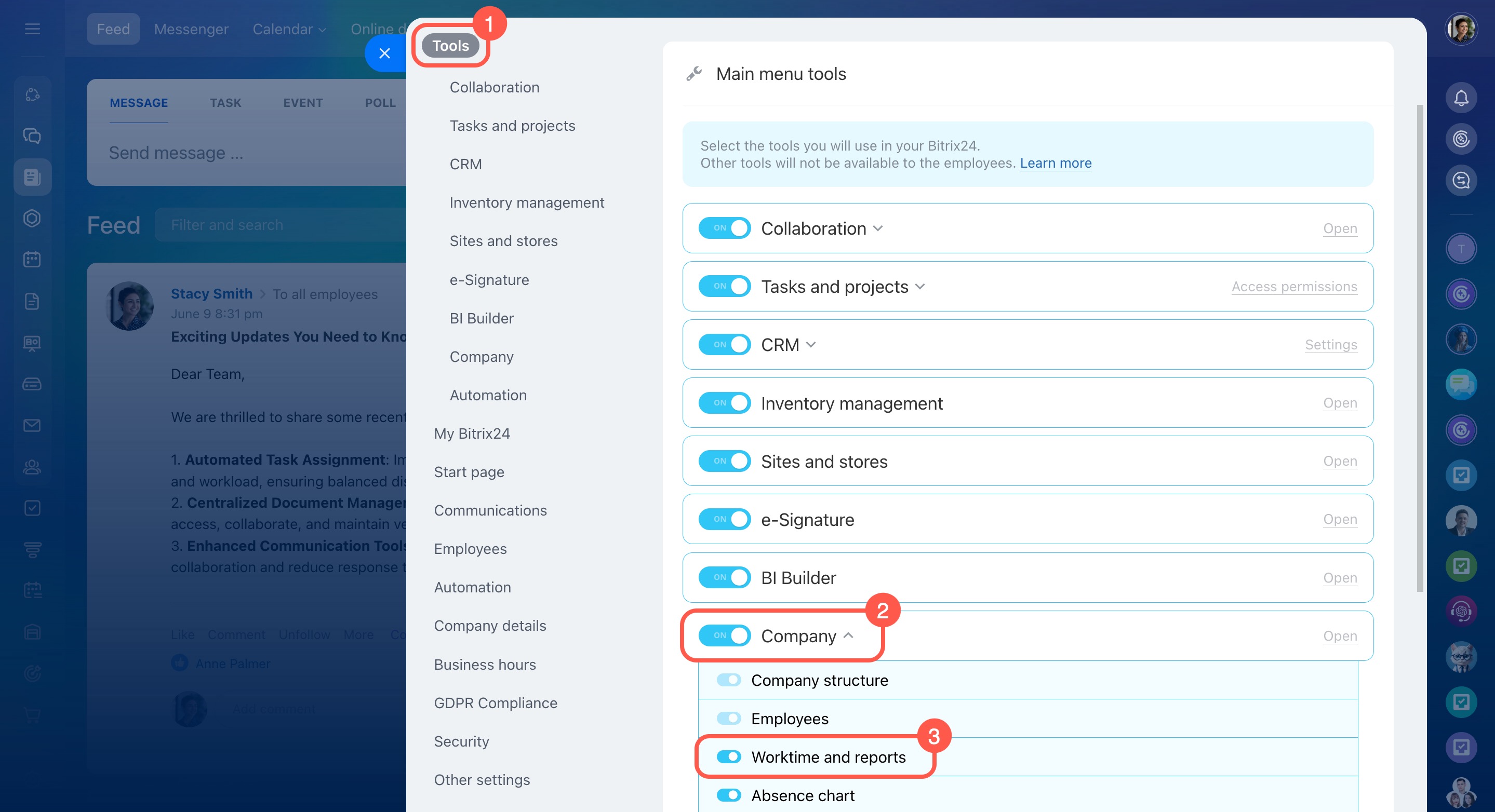This screenshot has height=812, width=1495.
Task: Open the calendar icon in left sidebar
Action: coord(32,259)
